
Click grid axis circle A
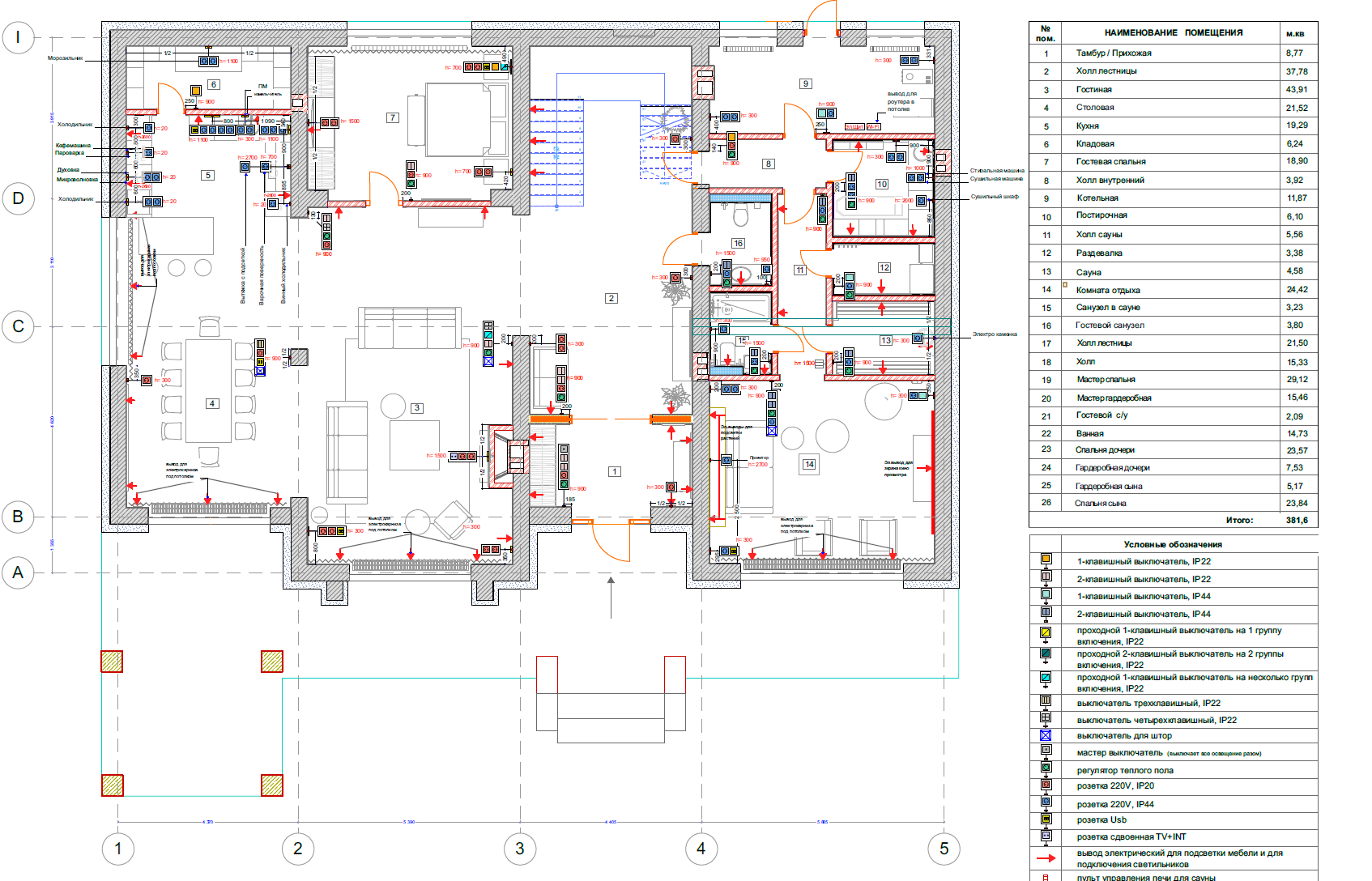point(18,572)
